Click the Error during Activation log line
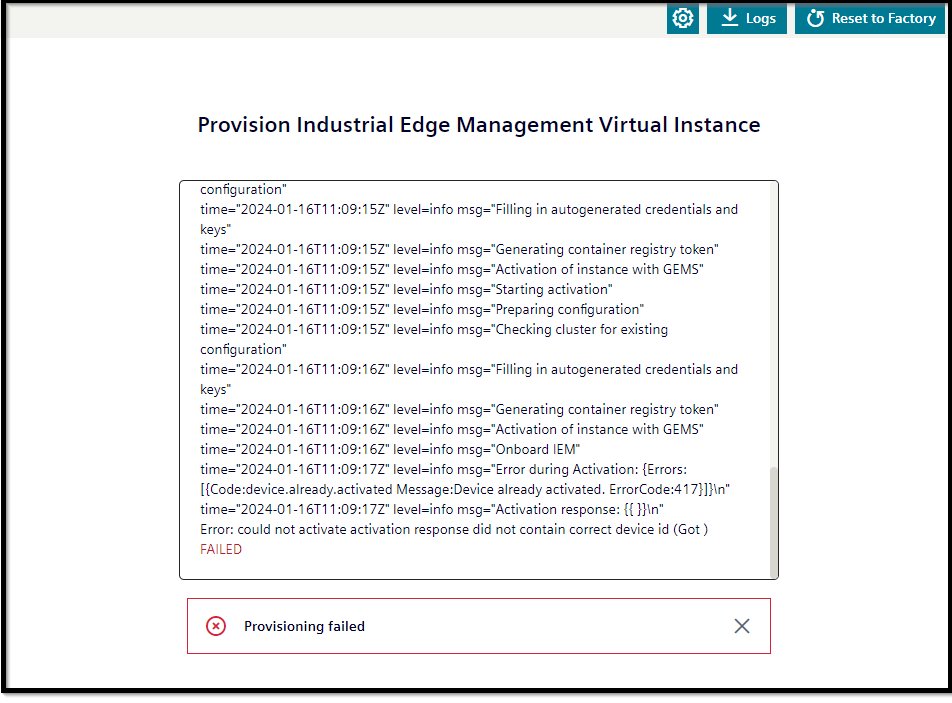952x703 pixels. 443,469
